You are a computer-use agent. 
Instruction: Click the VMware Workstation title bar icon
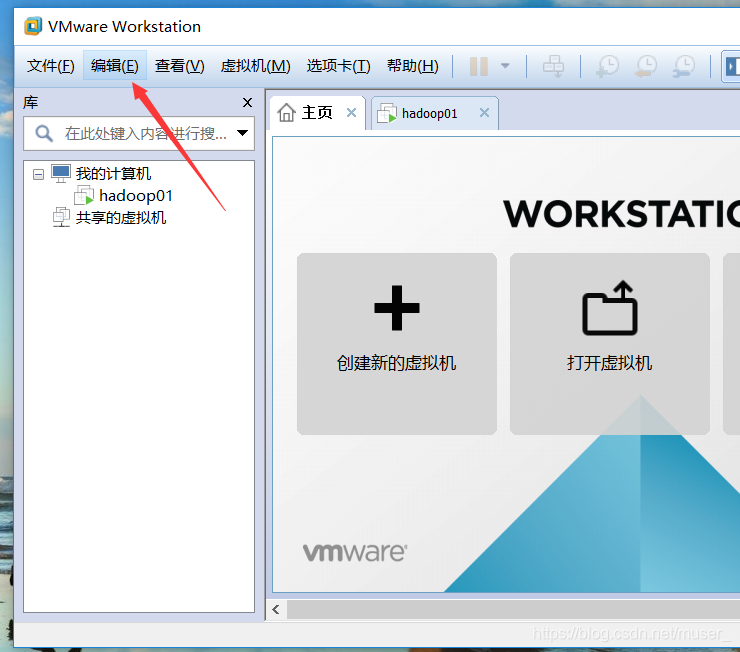click(33, 26)
